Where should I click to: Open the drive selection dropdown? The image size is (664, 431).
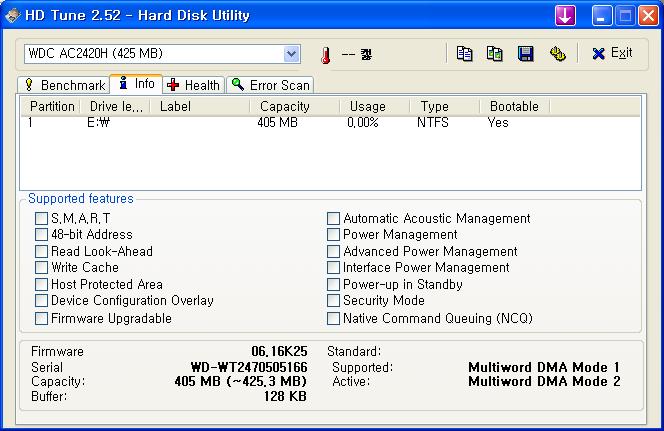(x=291, y=54)
